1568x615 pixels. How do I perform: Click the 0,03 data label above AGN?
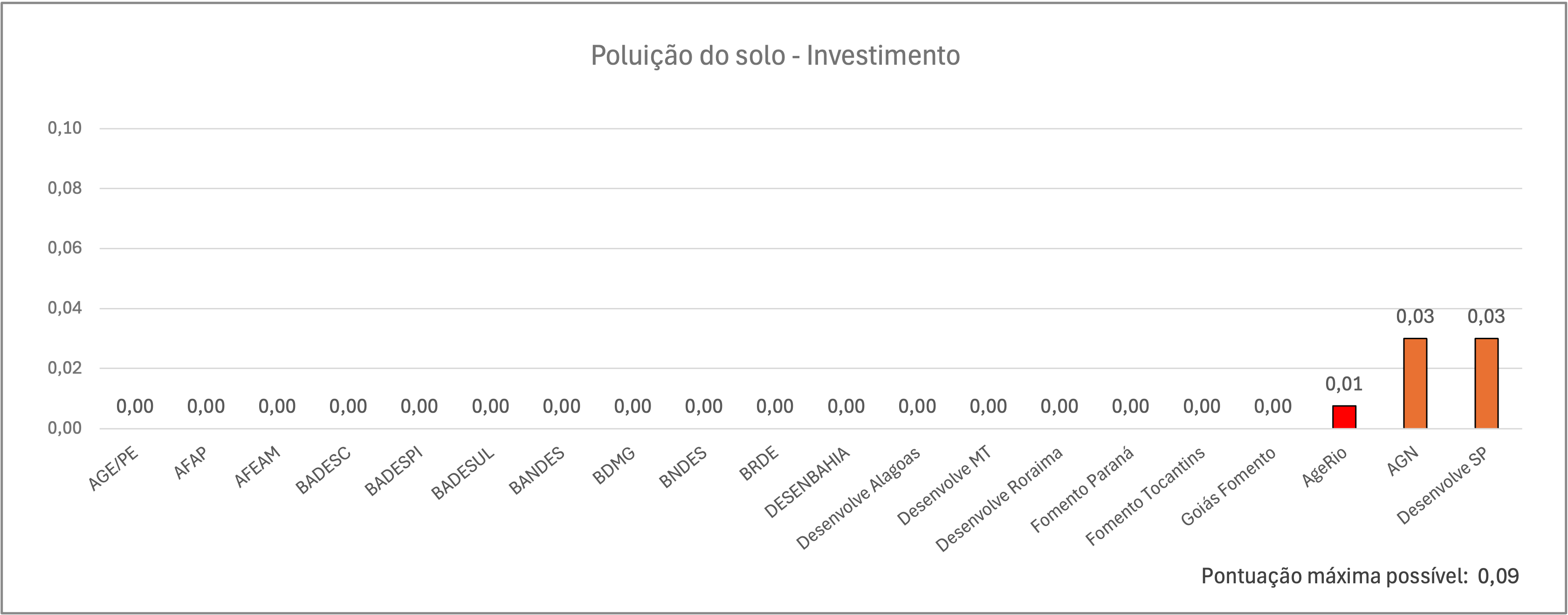tap(1415, 316)
